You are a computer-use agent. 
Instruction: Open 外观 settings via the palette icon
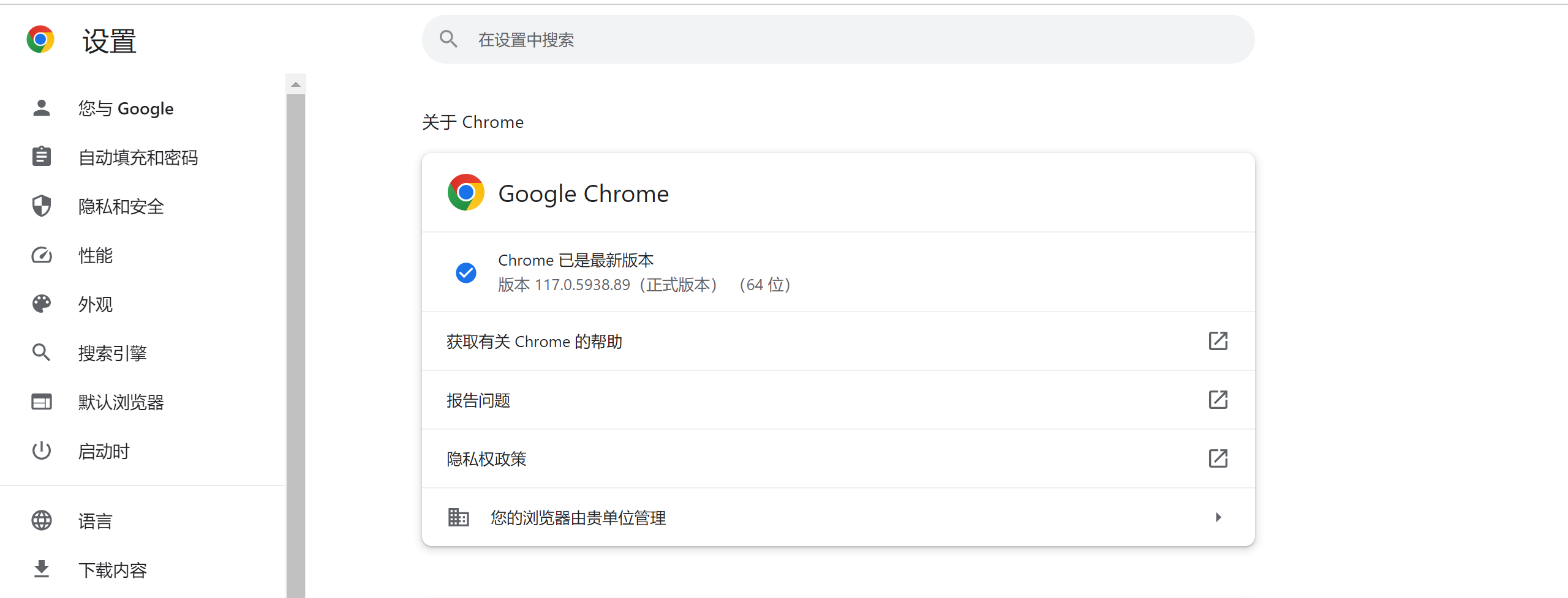tap(41, 304)
